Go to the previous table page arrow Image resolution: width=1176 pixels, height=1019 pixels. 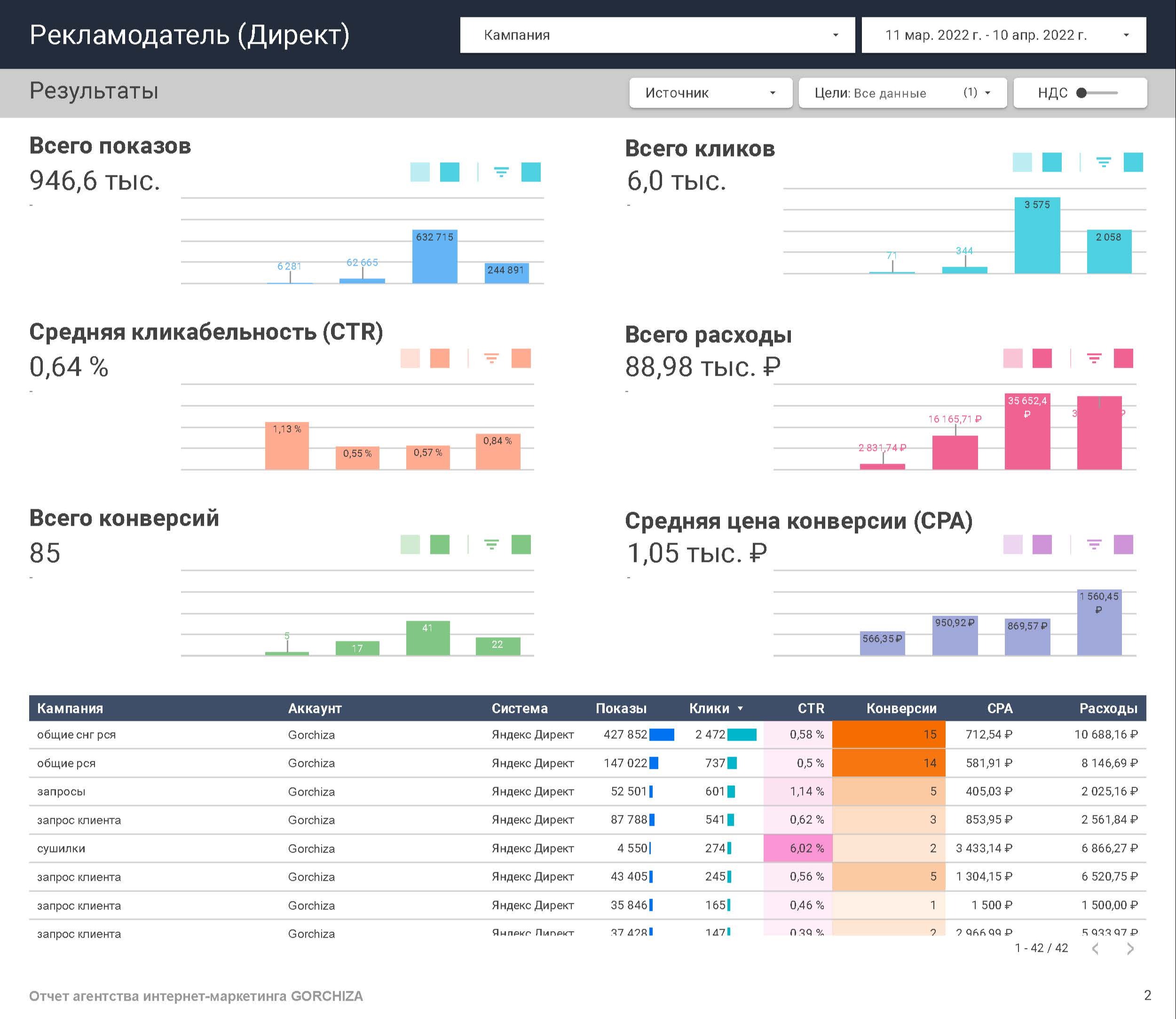[1095, 948]
